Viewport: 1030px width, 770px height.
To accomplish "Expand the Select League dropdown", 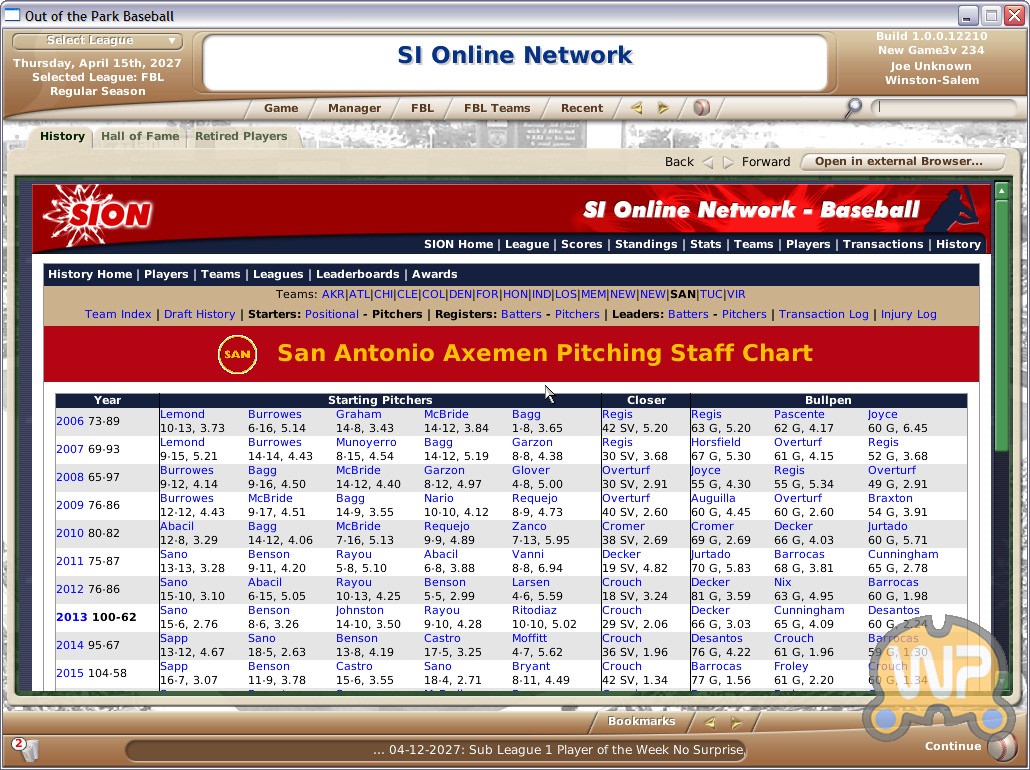I will pos(97,41).
